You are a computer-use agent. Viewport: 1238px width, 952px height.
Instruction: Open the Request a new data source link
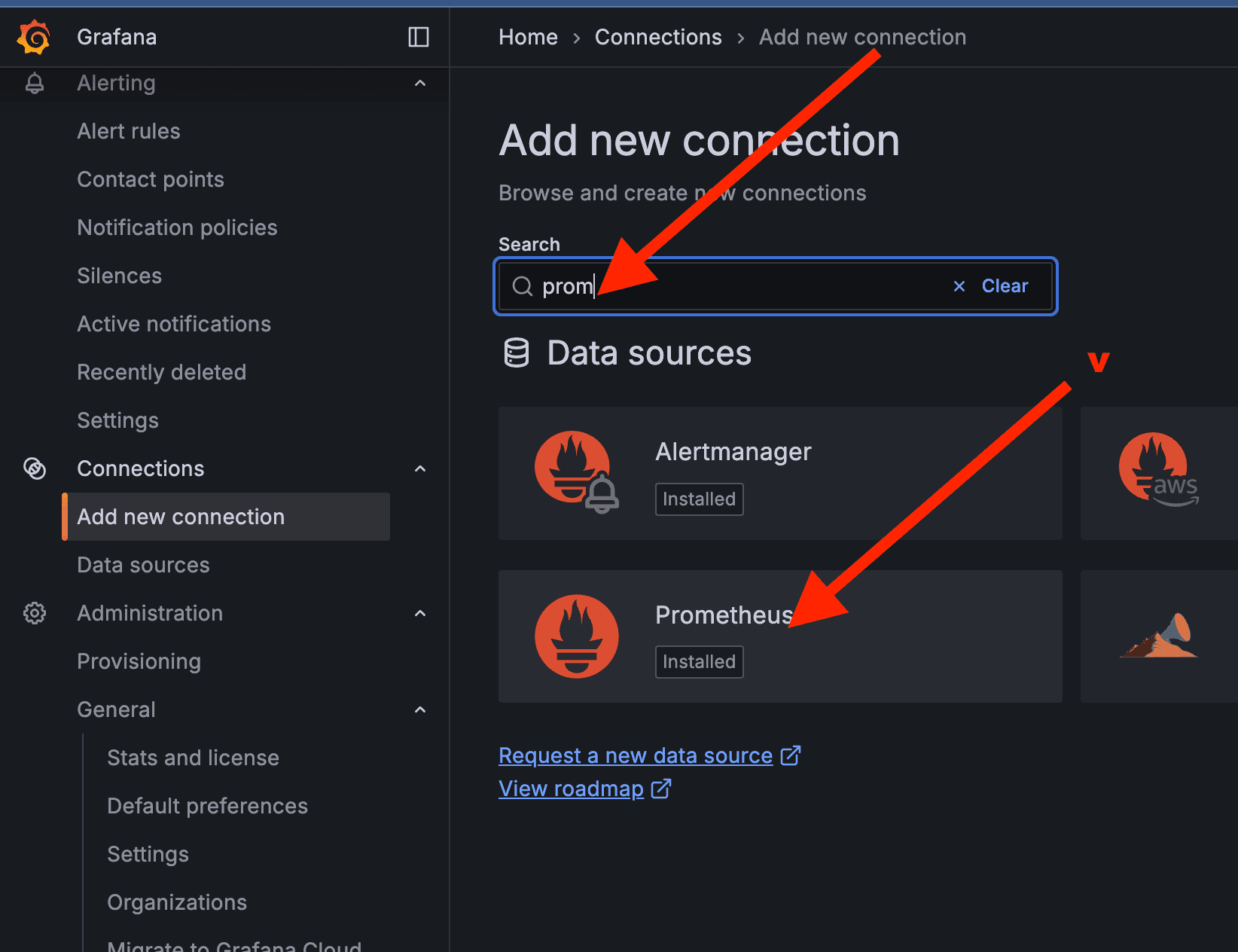point(635,755)
